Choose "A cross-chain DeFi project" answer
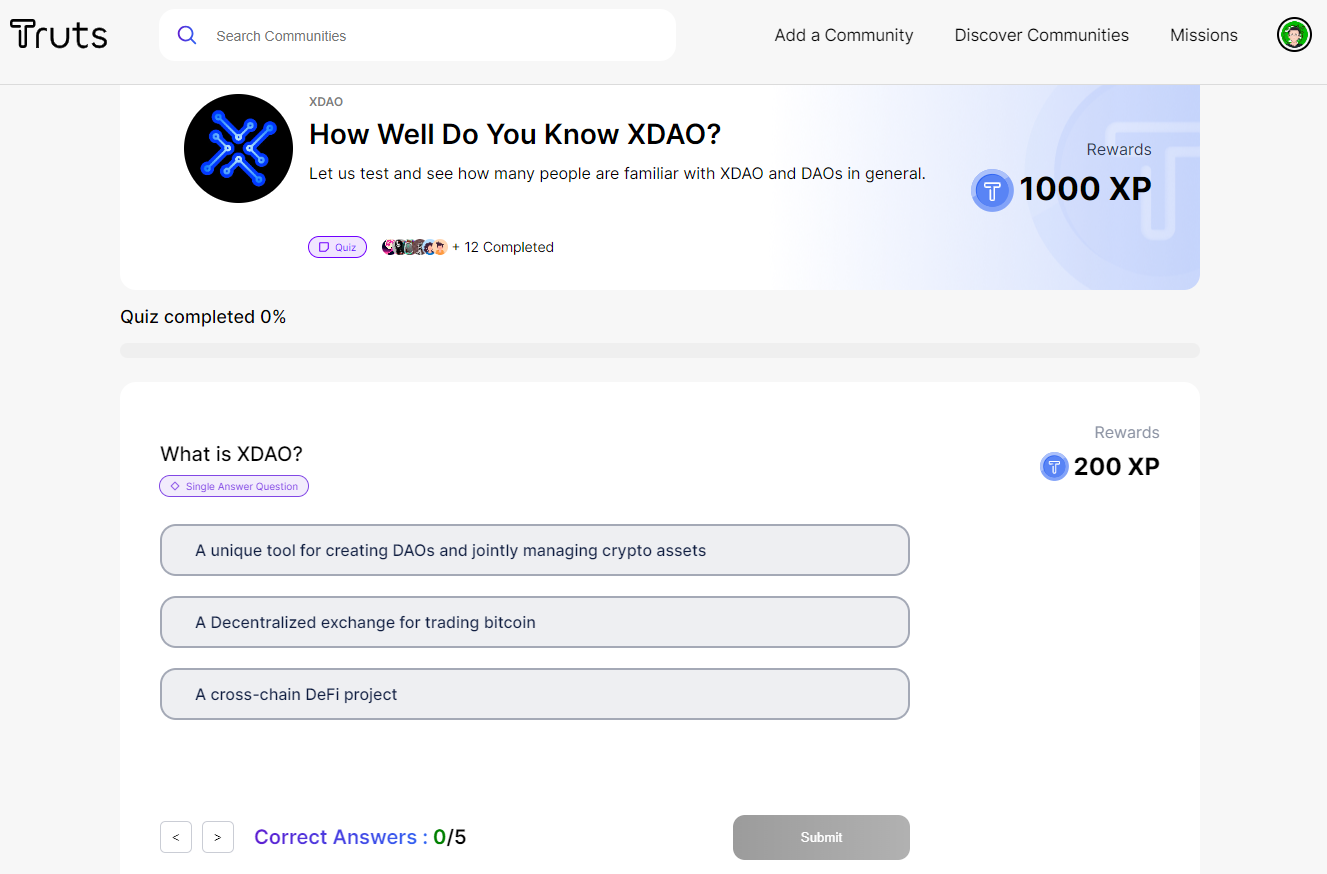Image resolution: width=1327 pixels, height=874 pixels. [x=534, y=694]
